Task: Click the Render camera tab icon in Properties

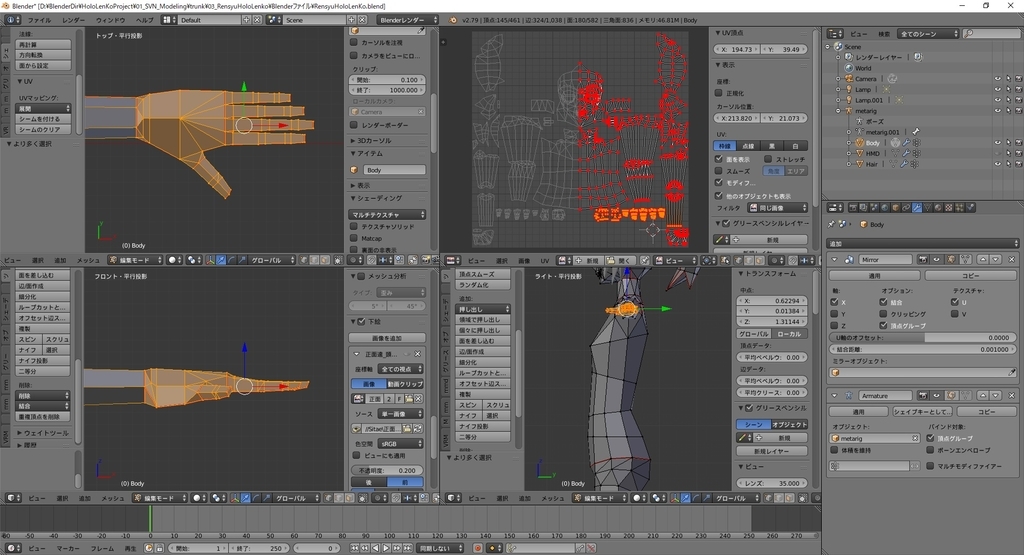Action: pos(853,208)
